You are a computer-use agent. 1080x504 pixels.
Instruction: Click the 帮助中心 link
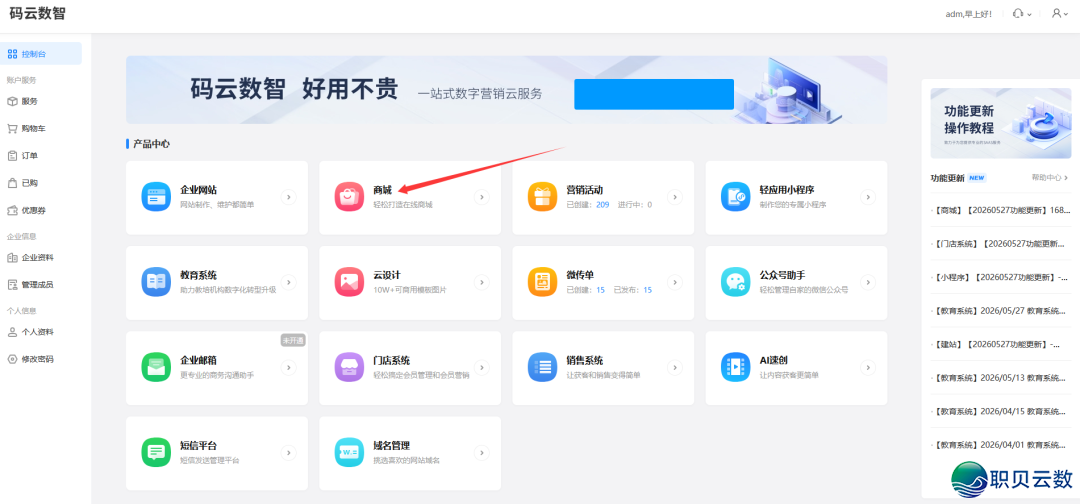pos(1050,178)
